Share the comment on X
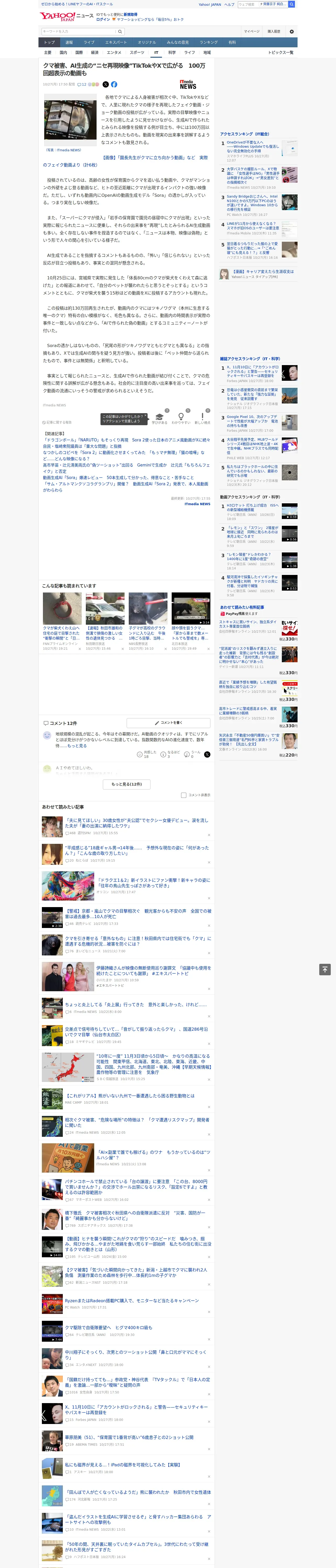The width and height of the screenshot is (336, 1568). pyautogui.click(x=207, y=754)
